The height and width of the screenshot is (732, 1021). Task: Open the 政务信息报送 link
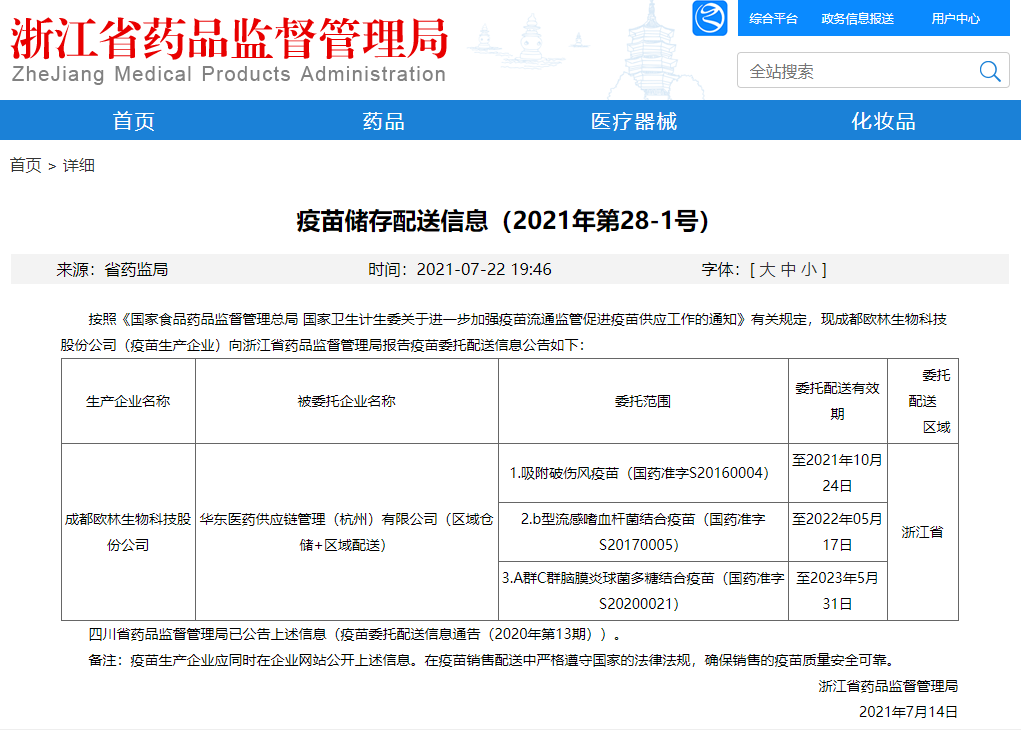pyautogui.click(x=857, y=18)
